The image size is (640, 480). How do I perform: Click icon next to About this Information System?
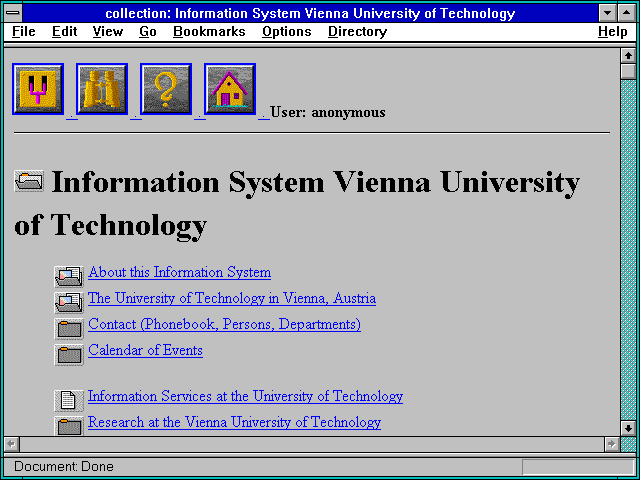pos(69,276)
